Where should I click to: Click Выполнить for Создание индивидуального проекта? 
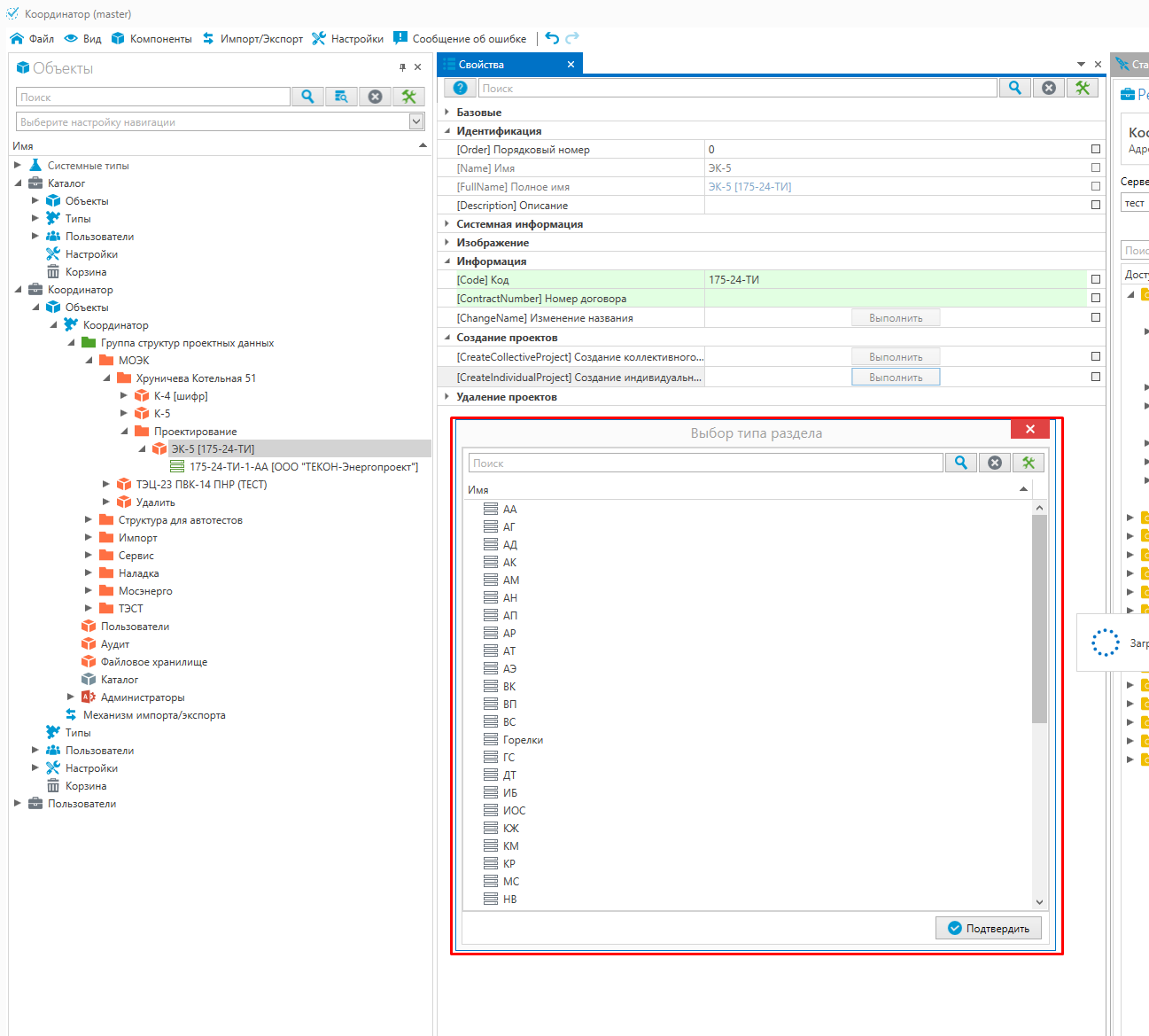[x=895, y=378]
